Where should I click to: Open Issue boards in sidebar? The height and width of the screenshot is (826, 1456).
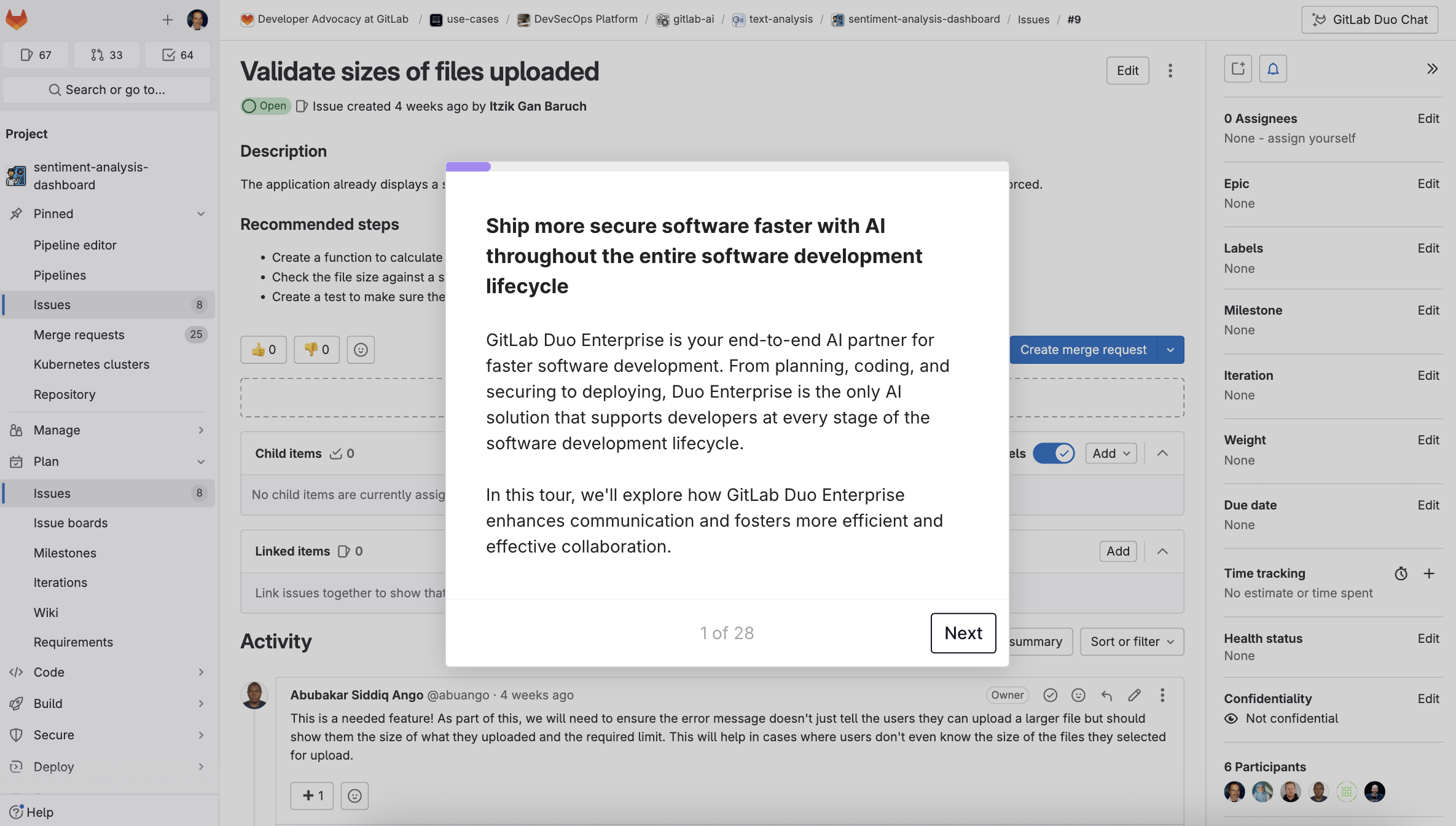pyautogui.click(x=71, y=523)
